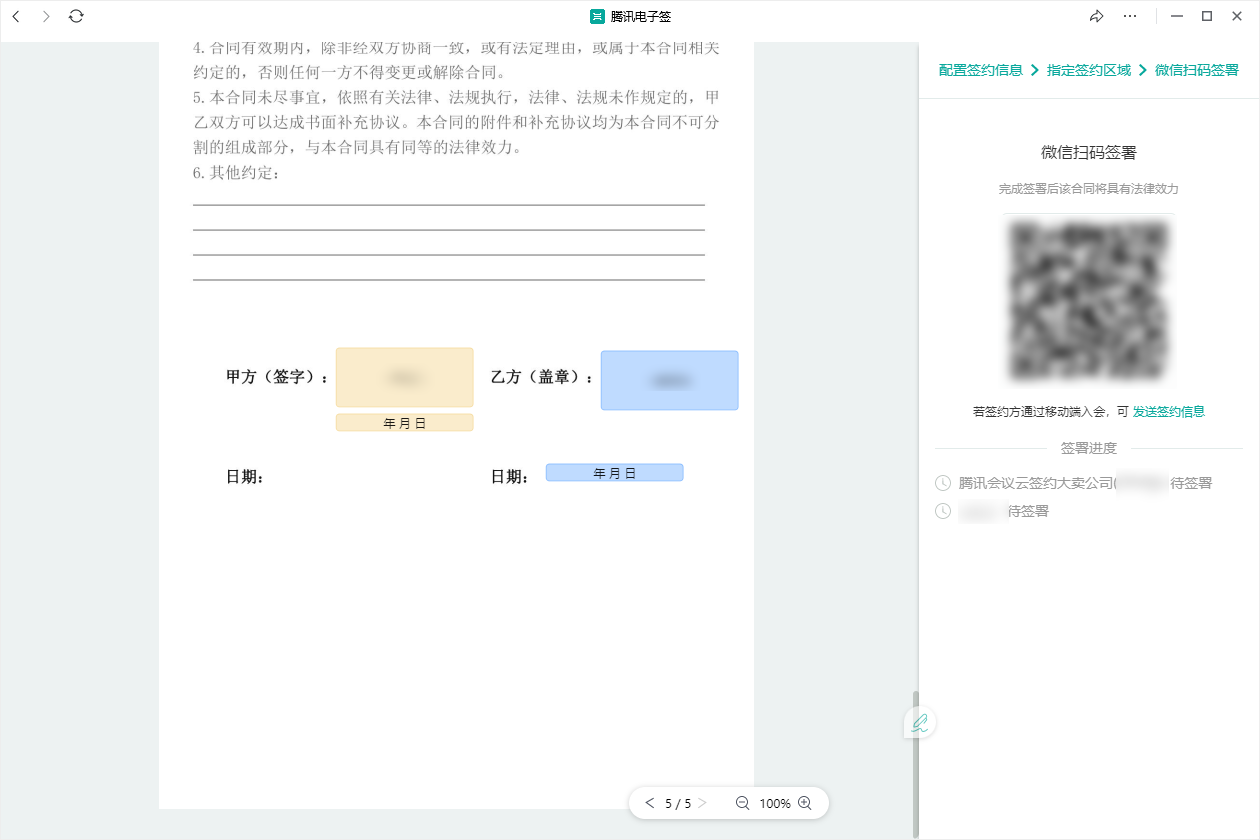1260x840 pixels.
Task: Click the 腾讯电子签 logo icon
Action: 597,17
